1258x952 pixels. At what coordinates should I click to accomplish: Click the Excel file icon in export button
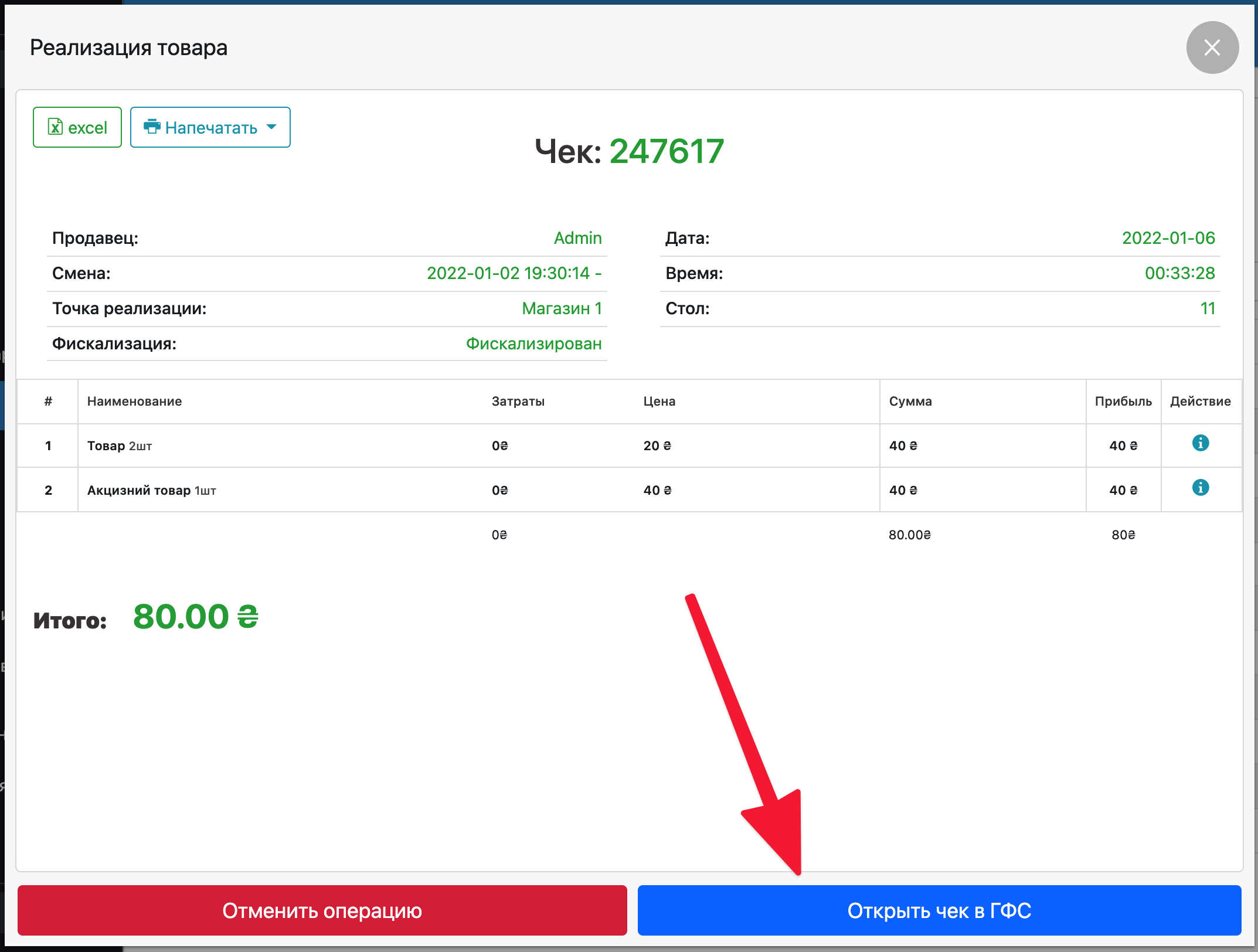pyautogui.click(x=55, y=127)
